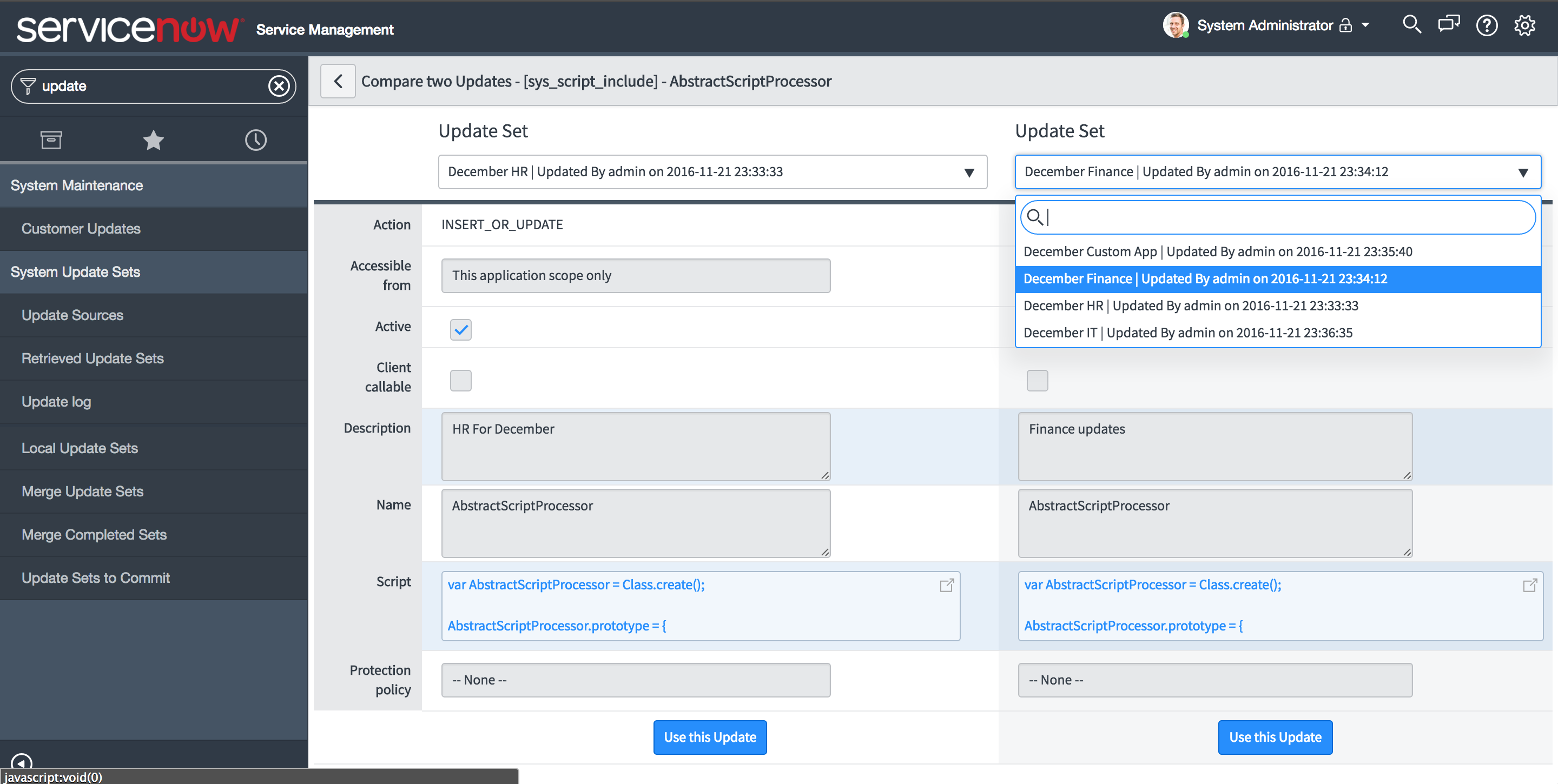Click left Use this Update button
Viewport: 1558px width, 784px height.
[x=710, y=738]
